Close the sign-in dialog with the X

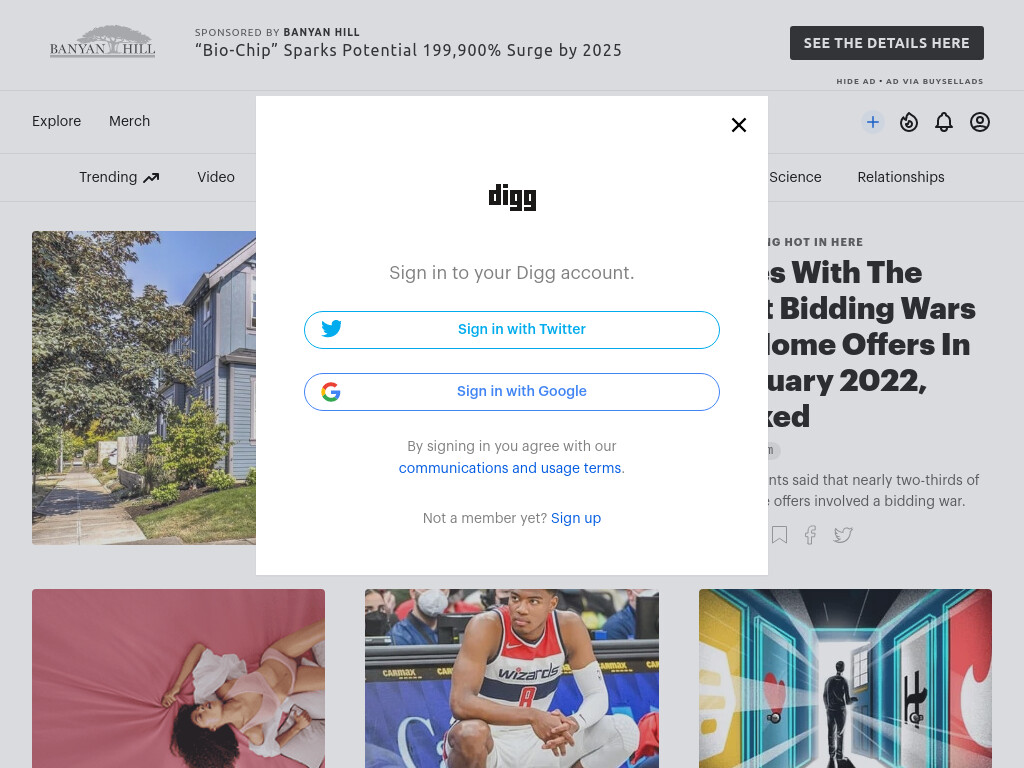coord(739,125)
